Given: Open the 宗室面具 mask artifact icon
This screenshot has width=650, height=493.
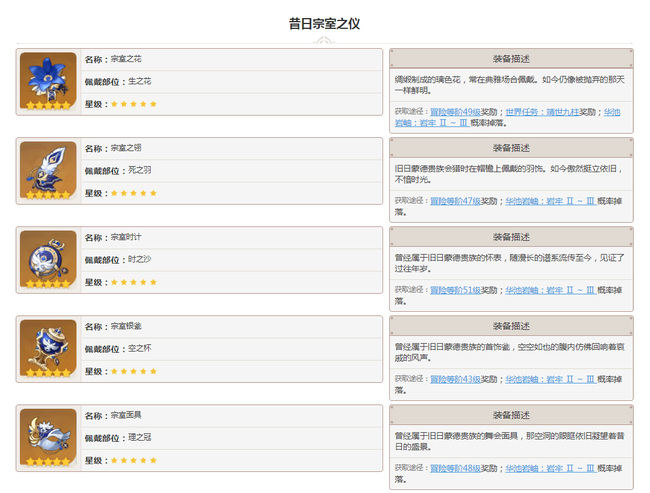Looking at the screenshot, I should tap(48, 437).
